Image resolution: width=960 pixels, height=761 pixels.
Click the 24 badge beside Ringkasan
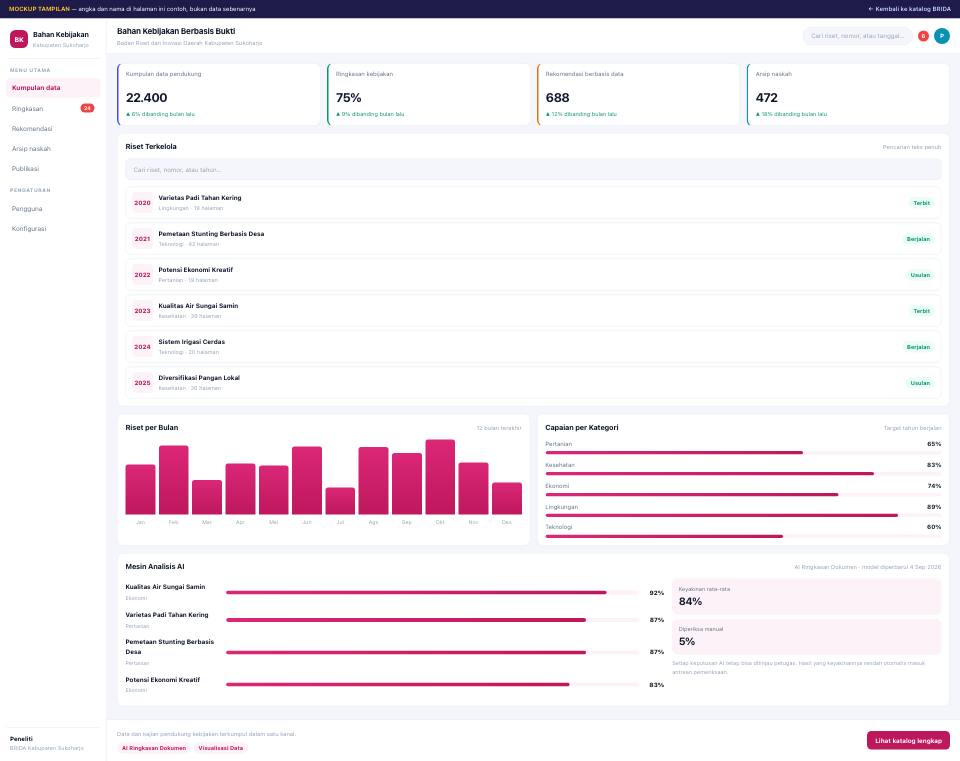(88, 108)
